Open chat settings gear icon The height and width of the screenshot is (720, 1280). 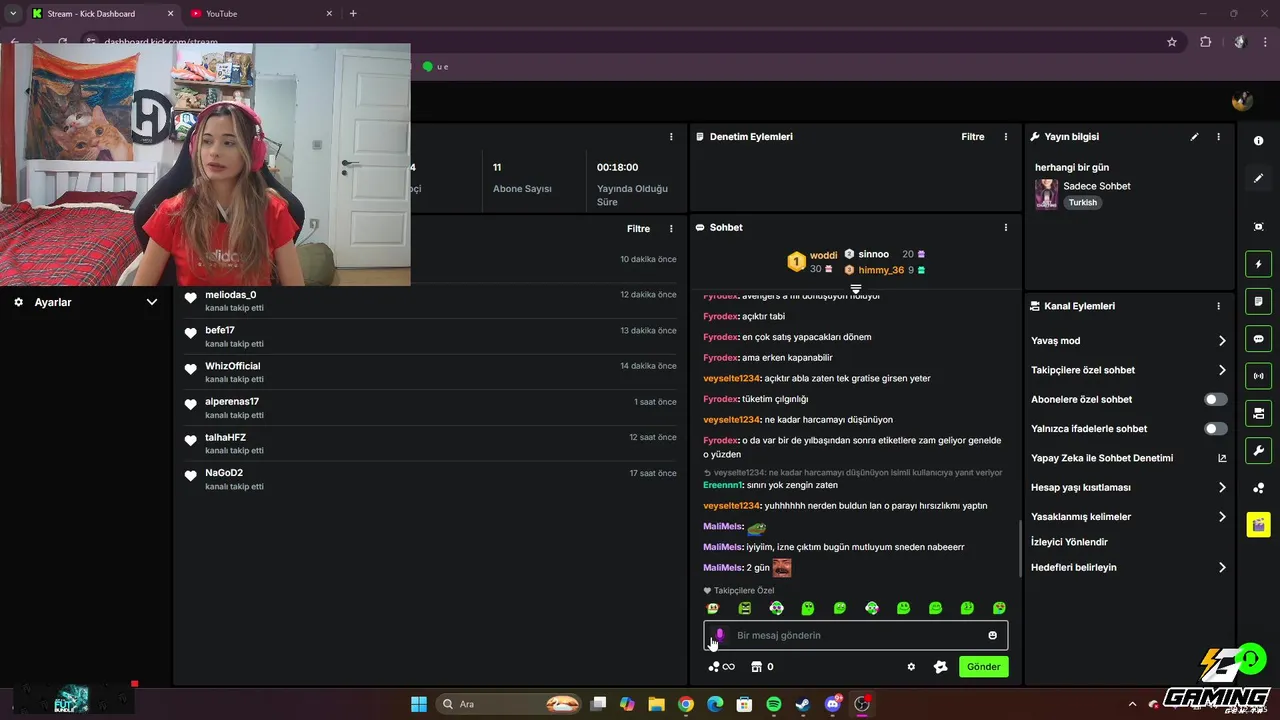tap(911, 667)
